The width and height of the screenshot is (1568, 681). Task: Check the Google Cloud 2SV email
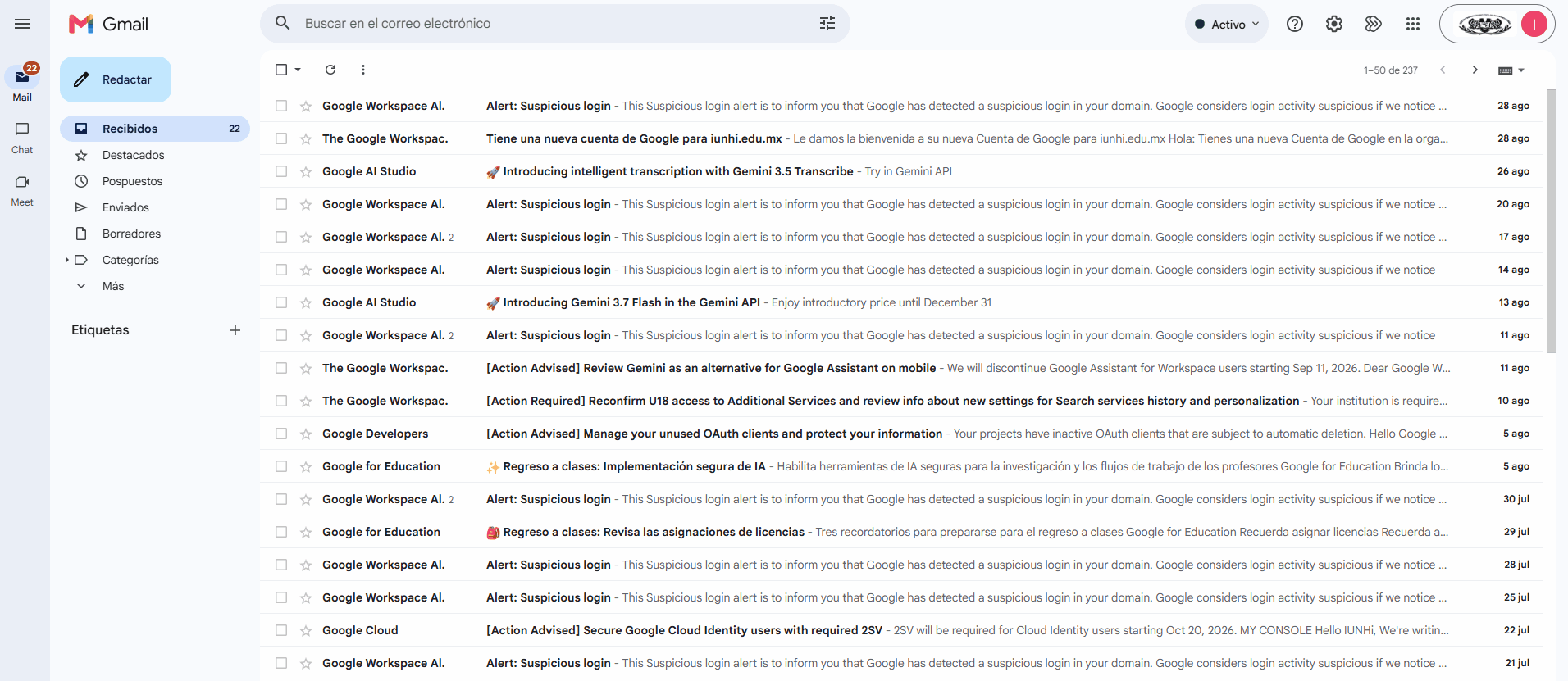click(281, 630)
